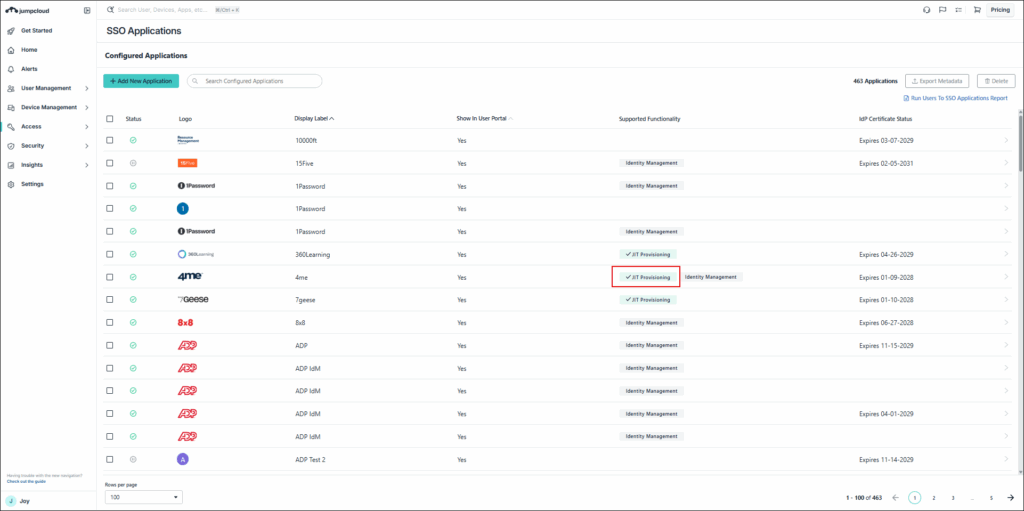Click the support headset icon in top bar
Image resolution: width=1024 pixels, height=511 pixels.
click(x=926, y=10)
